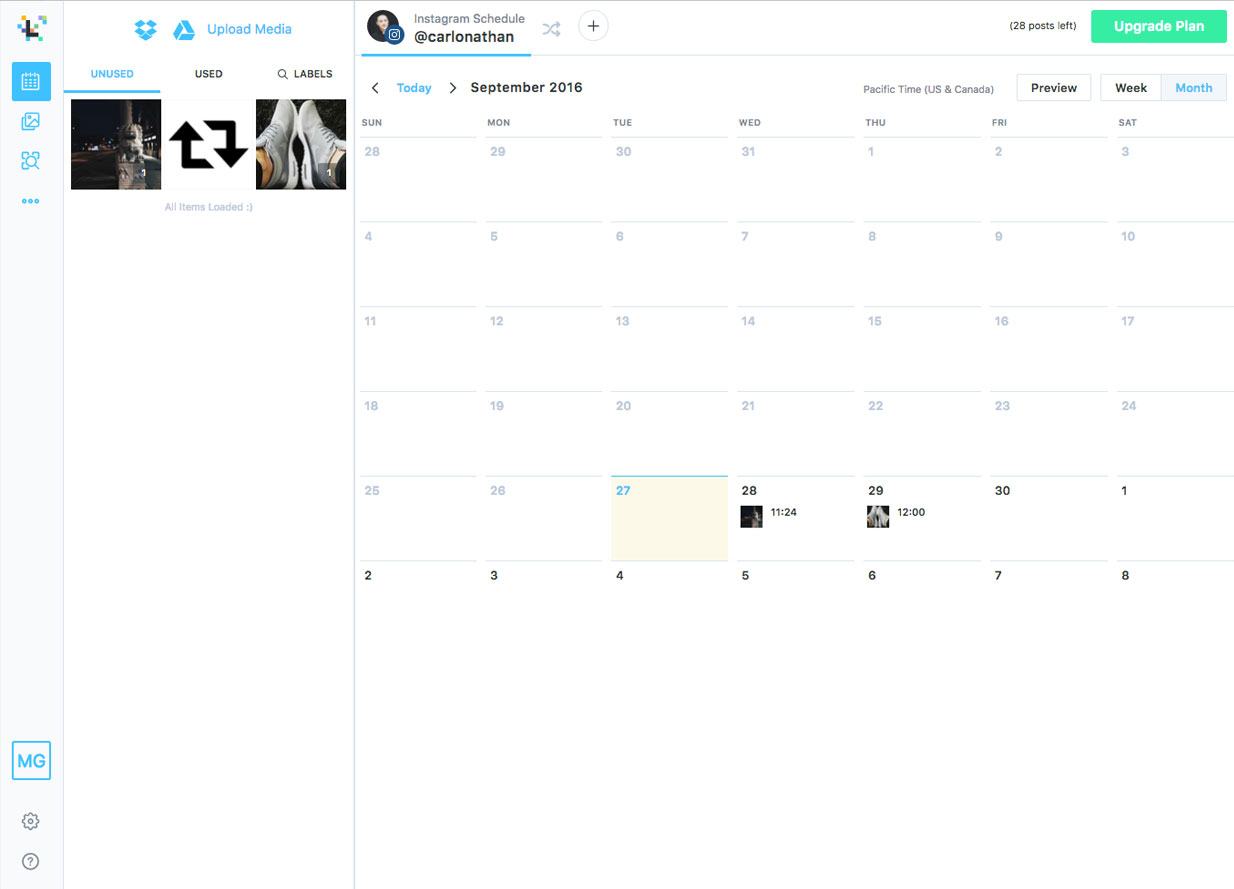Click the THU column header
The width and height of the screenshot is (1234, 889).
875,123
